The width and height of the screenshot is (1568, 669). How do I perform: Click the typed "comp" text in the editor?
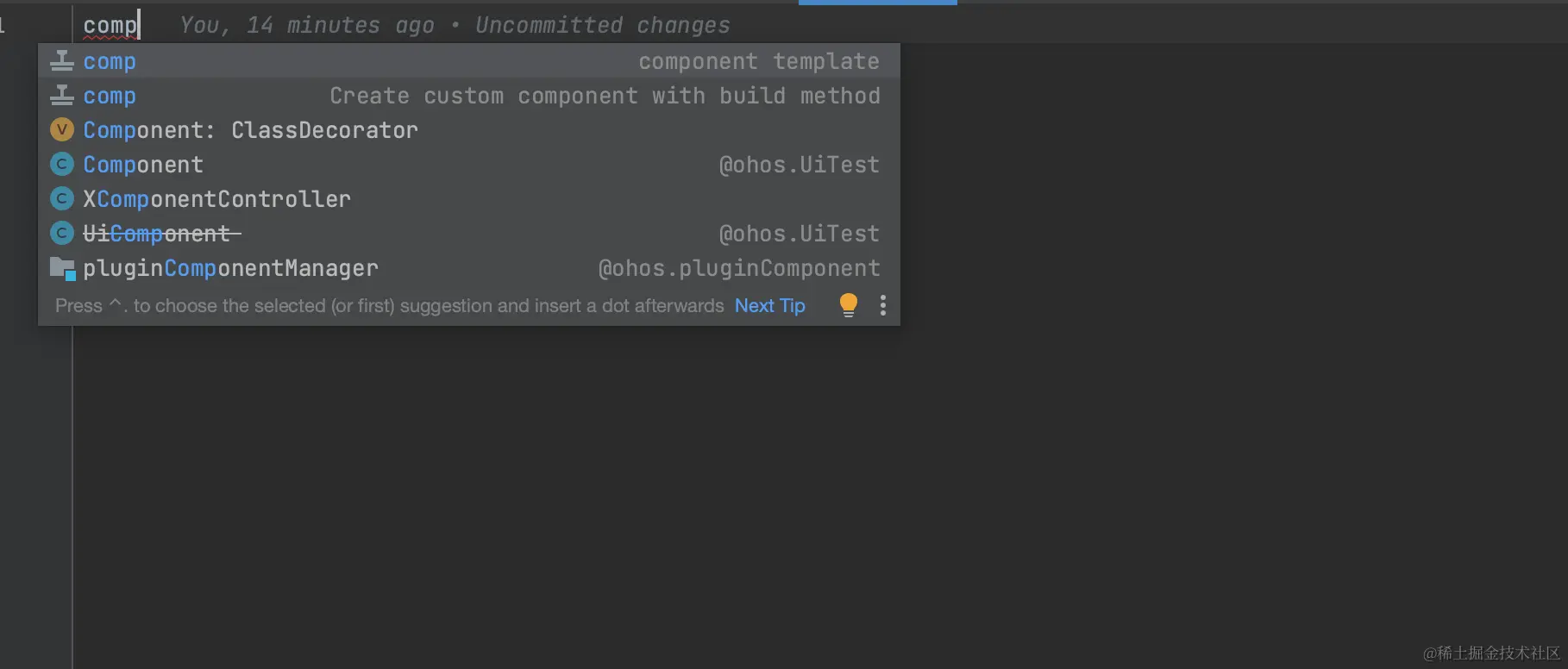110,25
